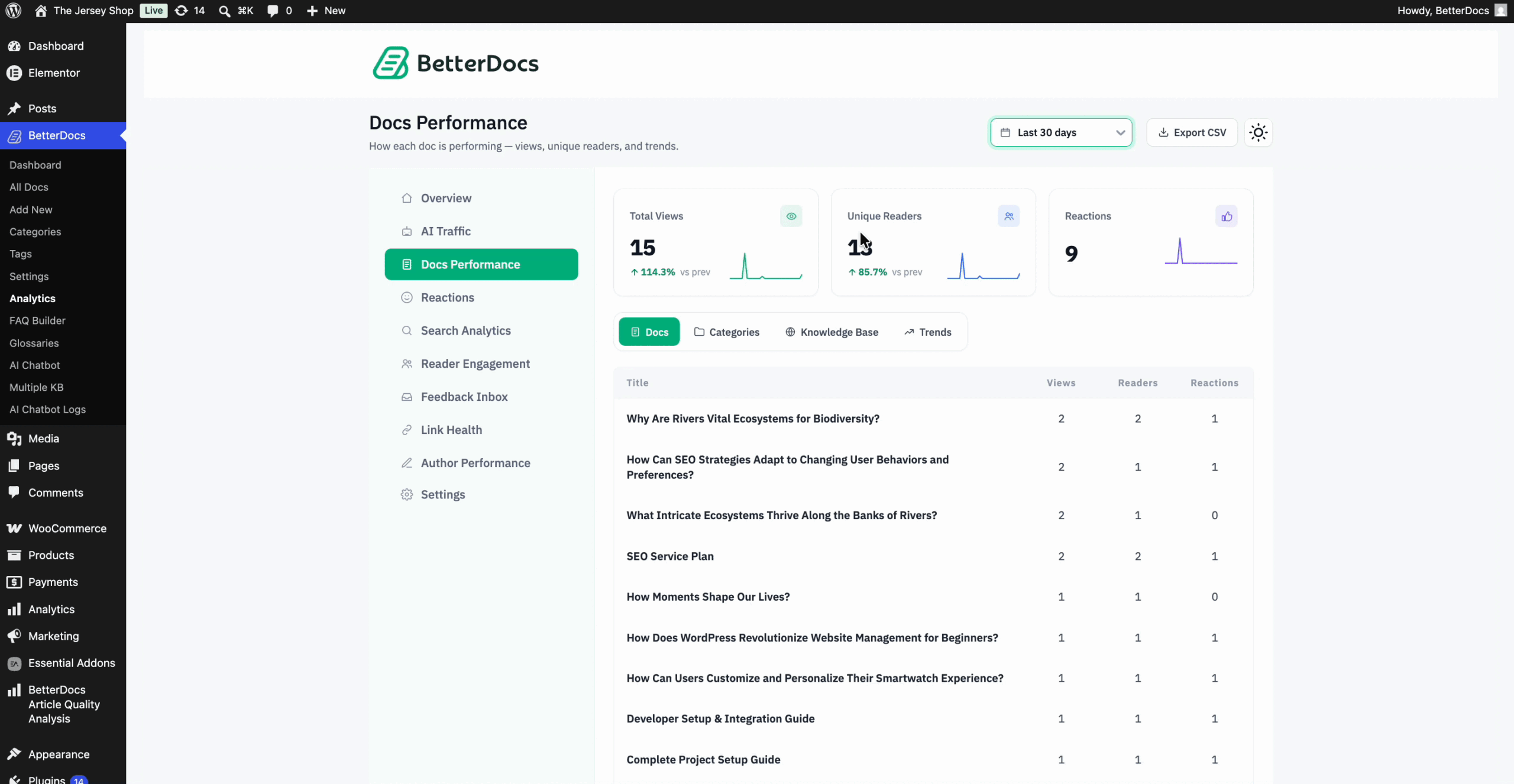Viewport: 1514px width, 784px height.
Task: Open Link Health menu item
Action: pyautogui.click(x=481, y=430)
